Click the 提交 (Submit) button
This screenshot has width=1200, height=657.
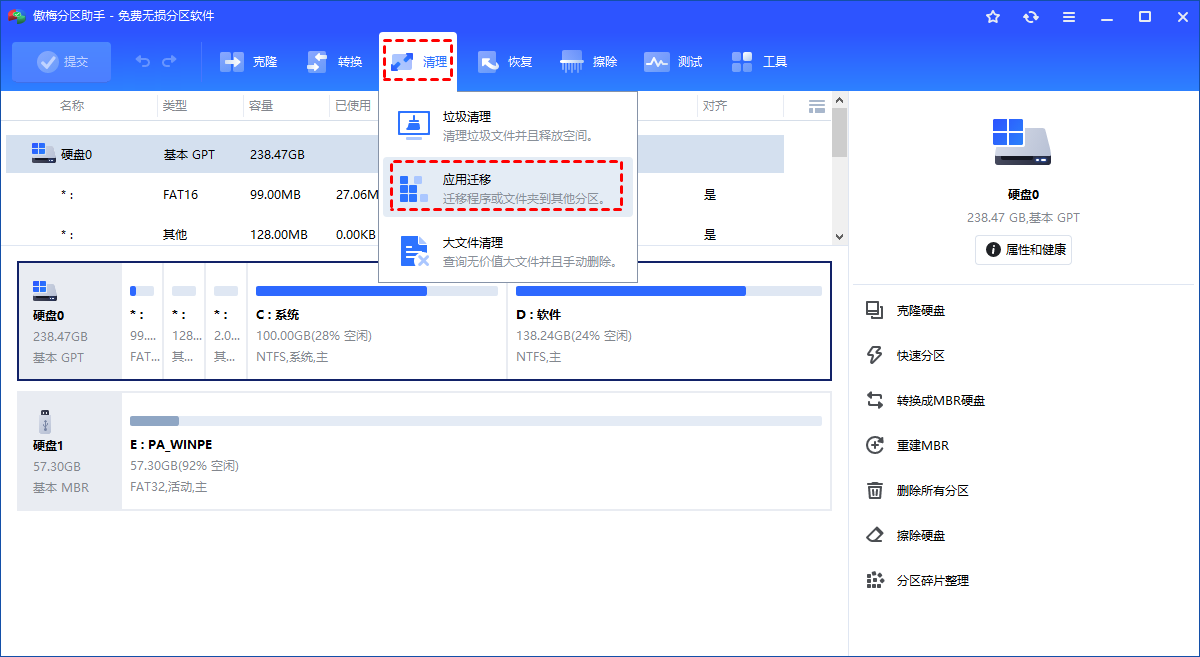(x=61, y=61)
